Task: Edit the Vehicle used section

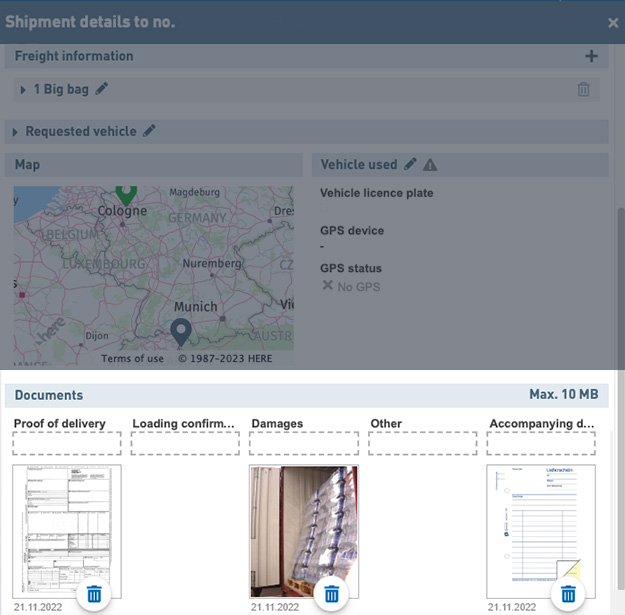Action: (410, 164)
